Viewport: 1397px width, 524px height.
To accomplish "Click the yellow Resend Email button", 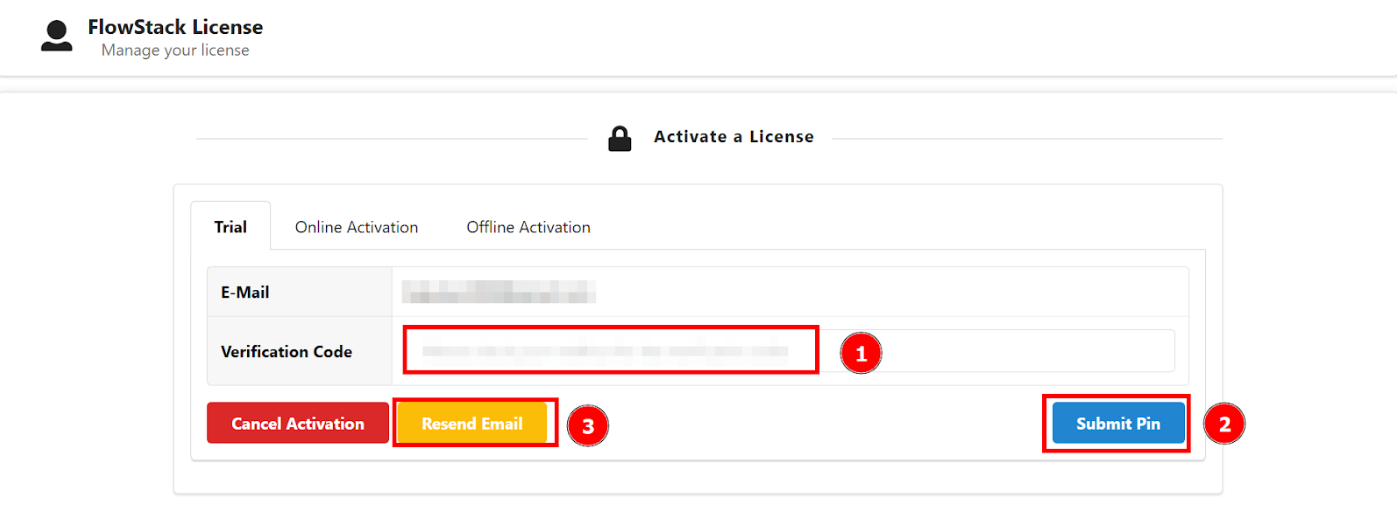I will [472, 423].
